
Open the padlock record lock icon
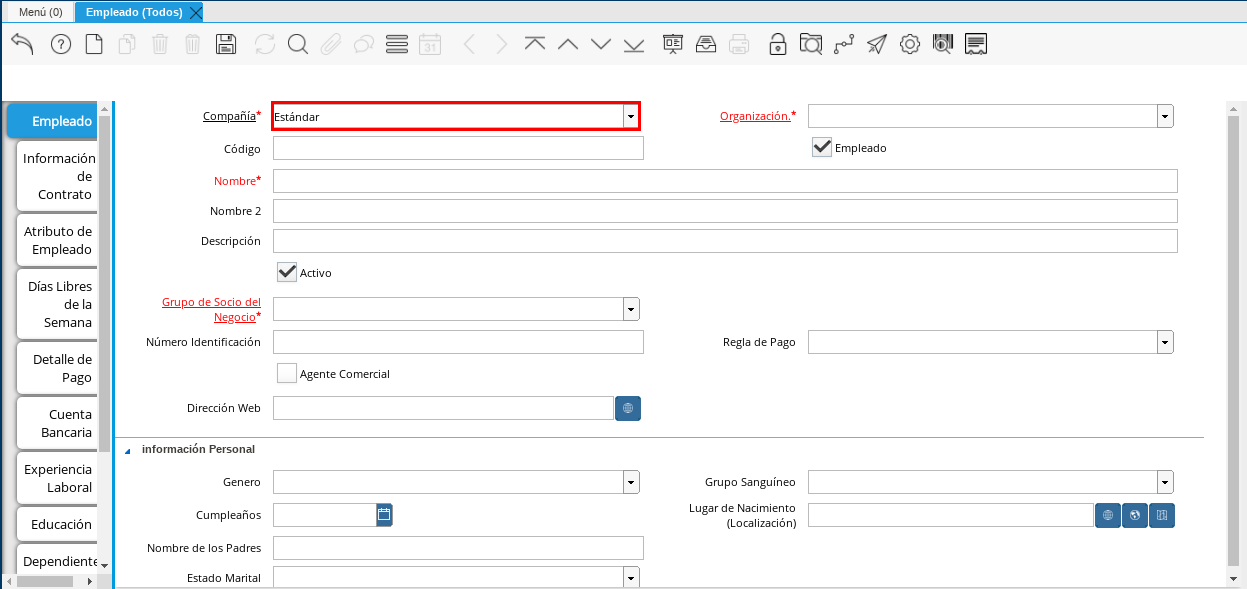[777, 44]
